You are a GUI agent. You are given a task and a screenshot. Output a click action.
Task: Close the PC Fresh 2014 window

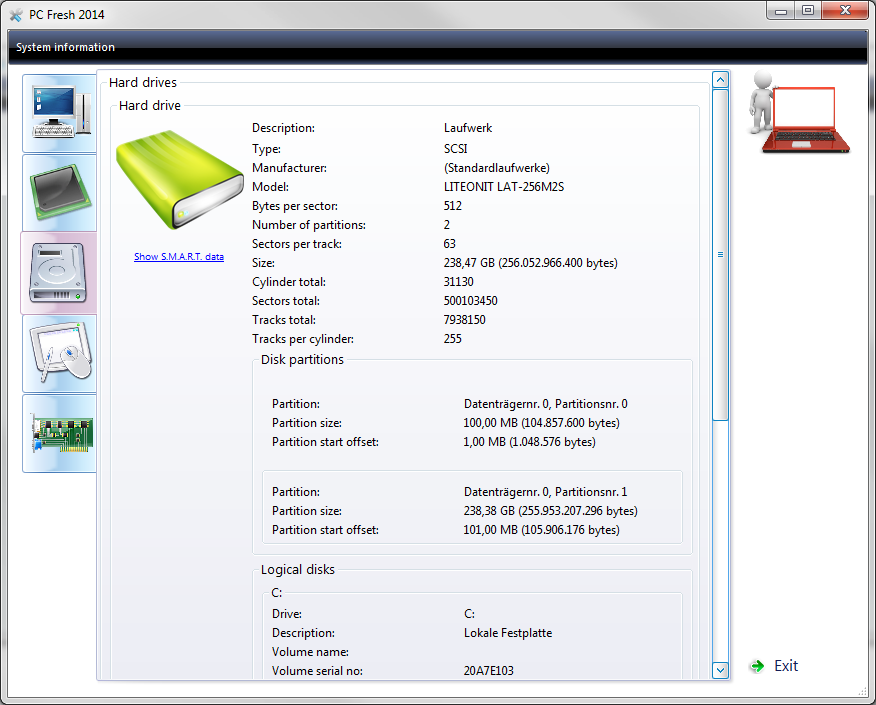pyautogui.click(x=844, y=11)
